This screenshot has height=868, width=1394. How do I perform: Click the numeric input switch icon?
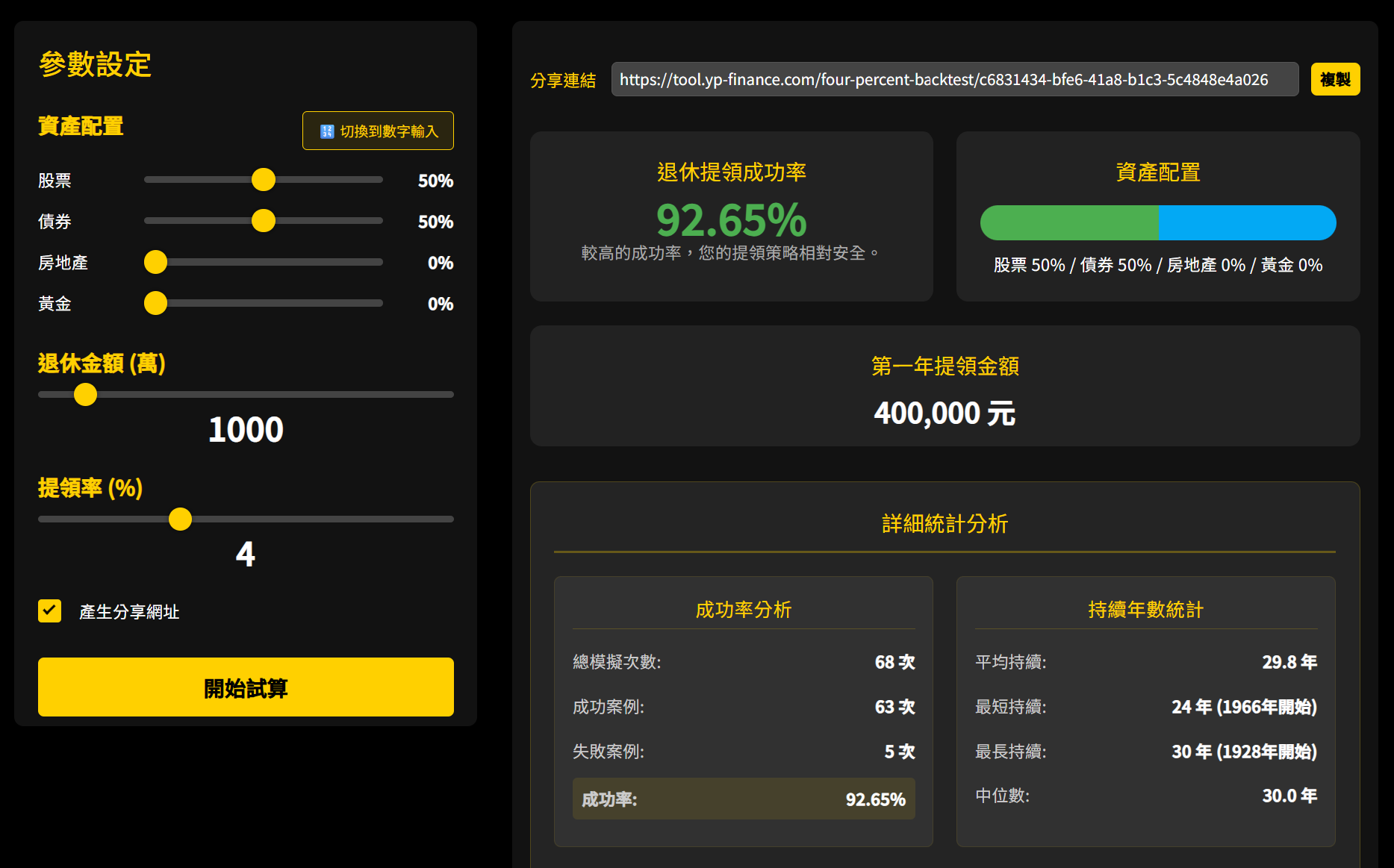pyautogui.click(x=326, y=131)
